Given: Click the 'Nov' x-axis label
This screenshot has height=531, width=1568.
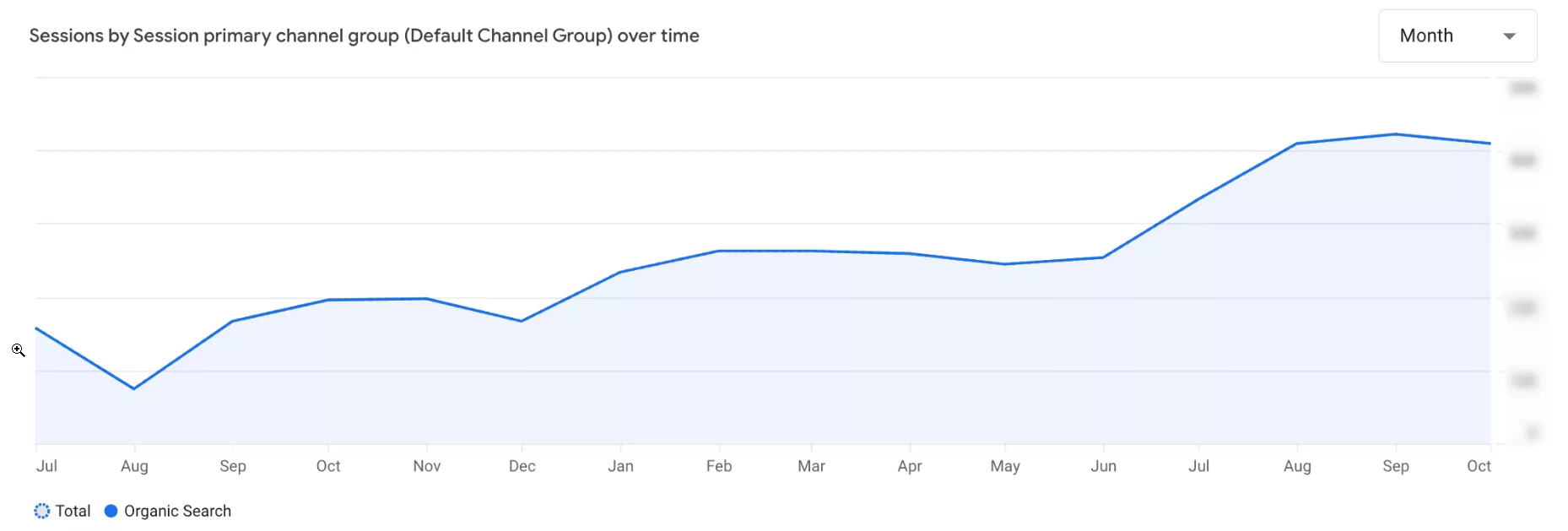Looking at the screenshot, I should coord(427,466).
